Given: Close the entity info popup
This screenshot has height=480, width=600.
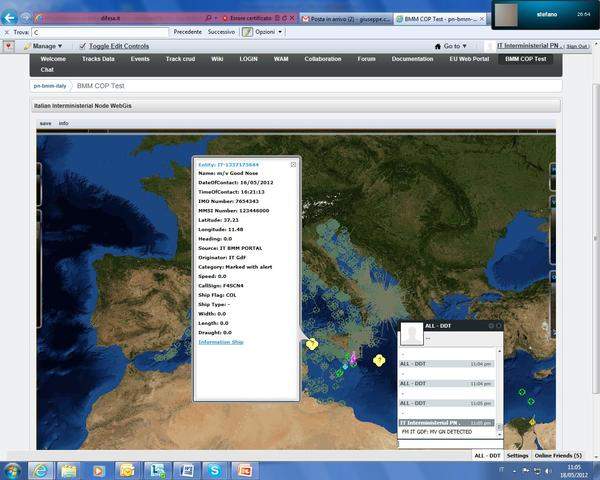Looking at the screenshot, I should (x=293, y=164).
